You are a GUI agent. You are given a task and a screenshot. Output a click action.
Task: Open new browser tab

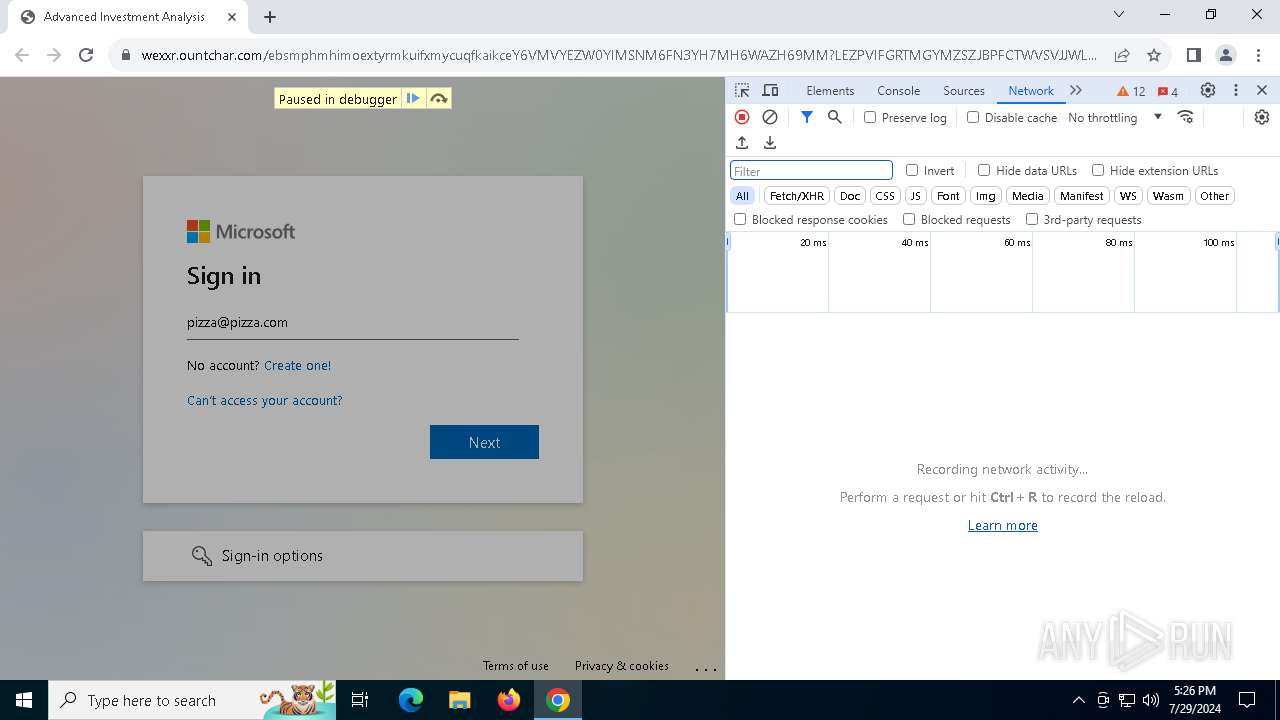click(x=270, y=17)
